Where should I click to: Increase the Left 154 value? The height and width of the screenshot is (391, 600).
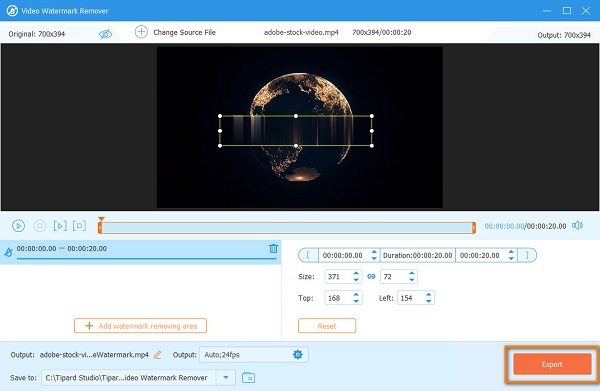[429, 295]
